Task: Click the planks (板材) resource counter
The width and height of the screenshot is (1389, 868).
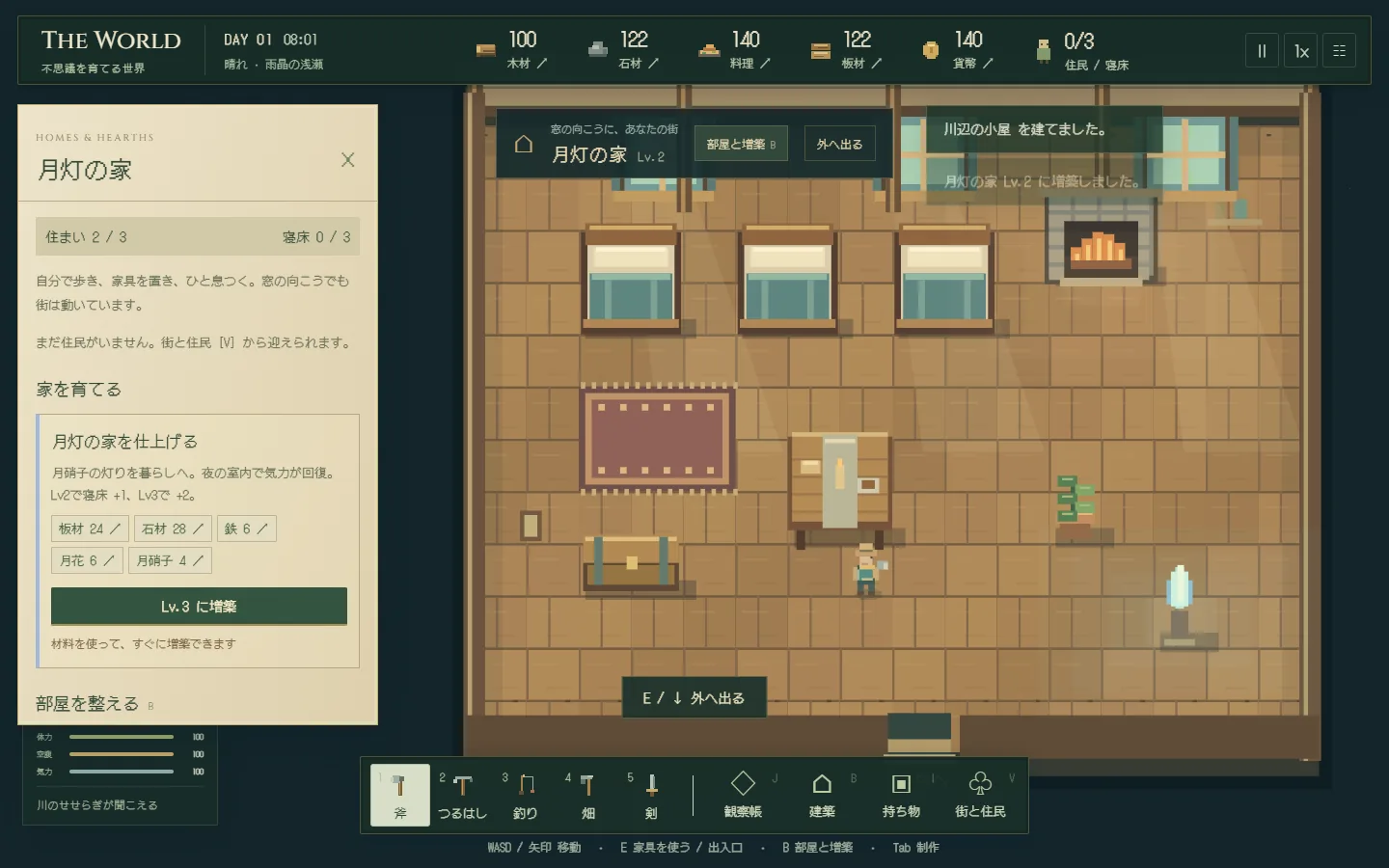Action: [x=847, y=50]
